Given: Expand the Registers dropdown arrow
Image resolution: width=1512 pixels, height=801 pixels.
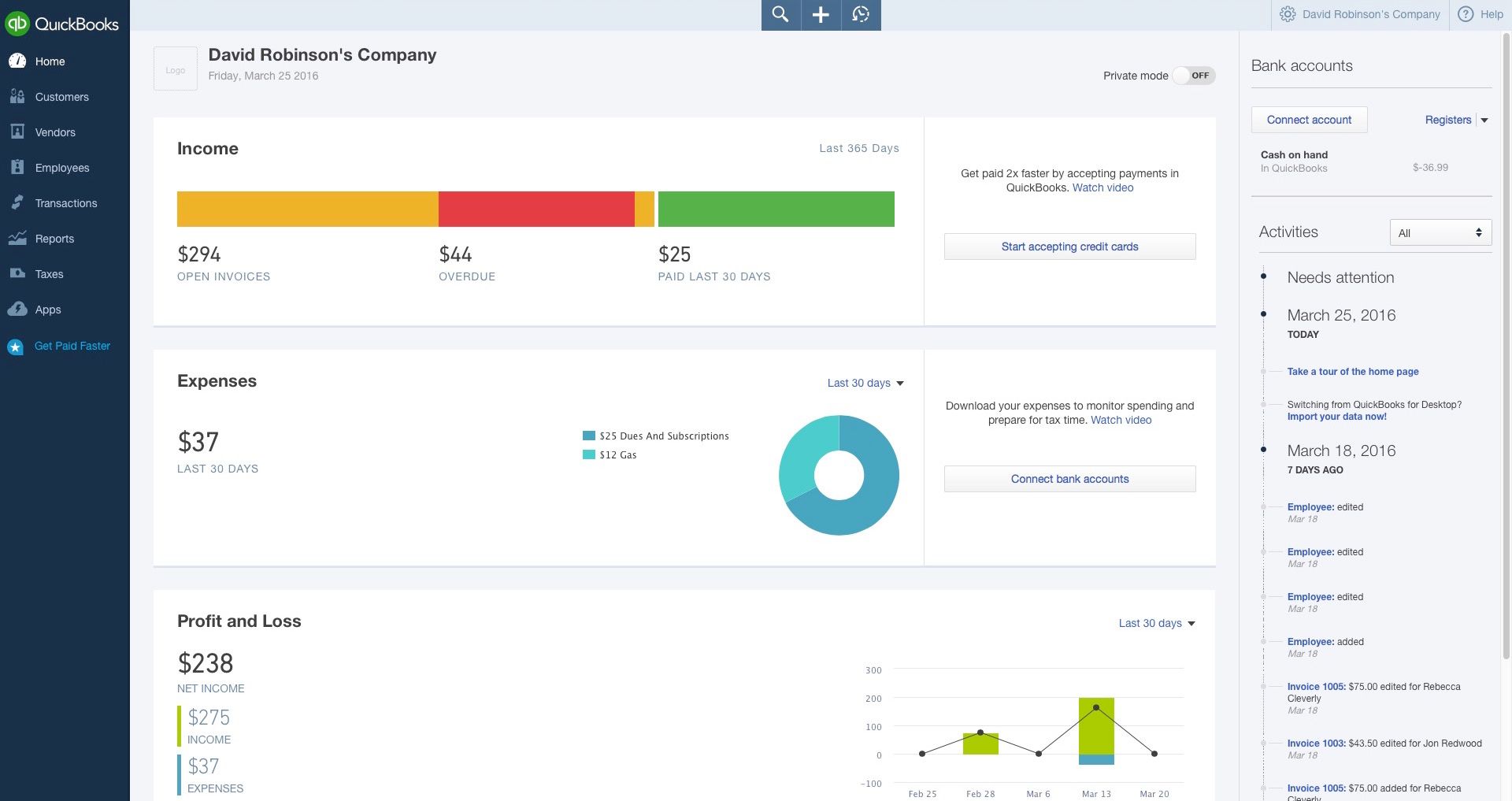Looking at the screenshot, I should click(x=1484, y=121).
